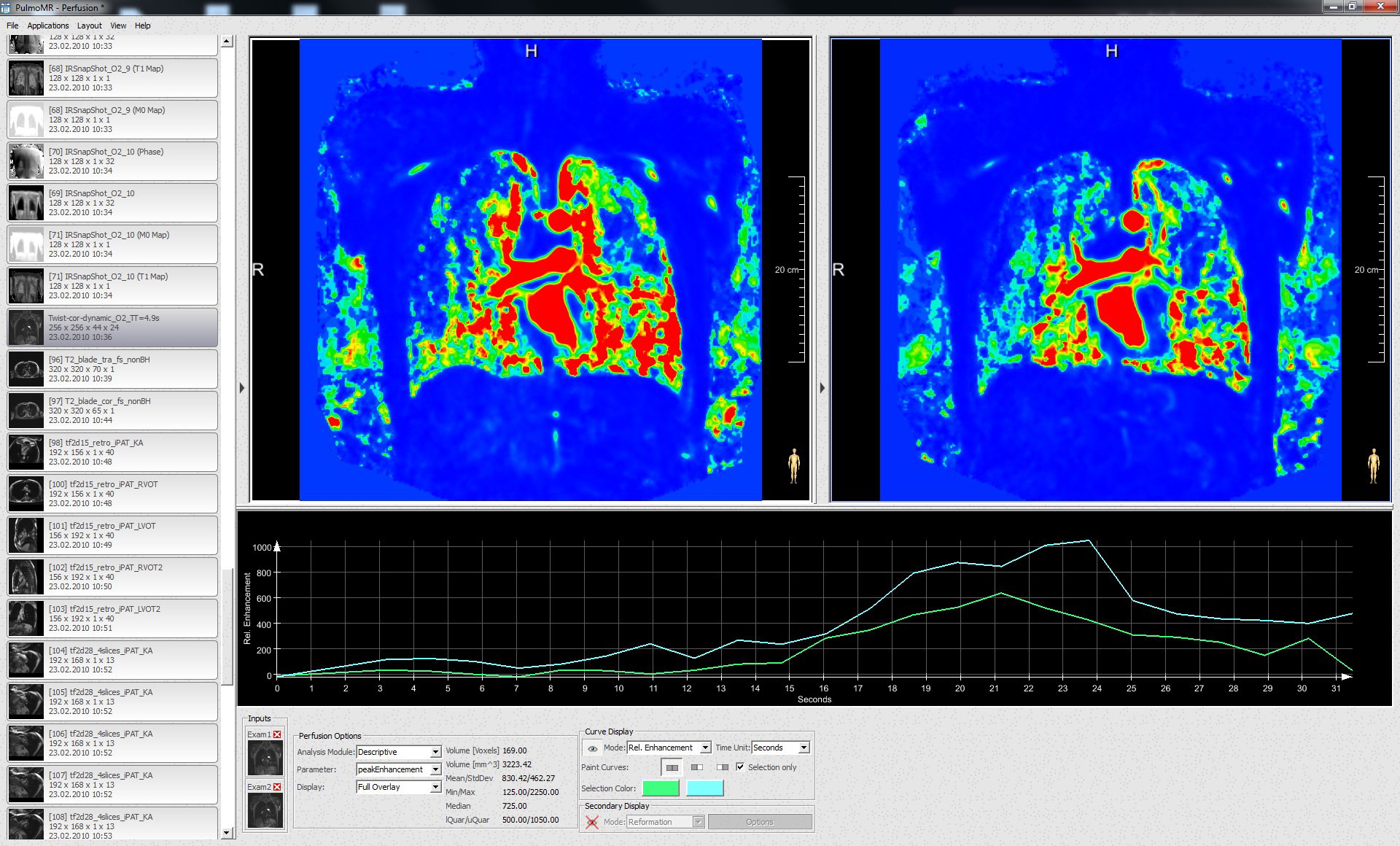1400x846 pixels.
Task: Toggle curve display eye icon
Action: coord(593,748)
